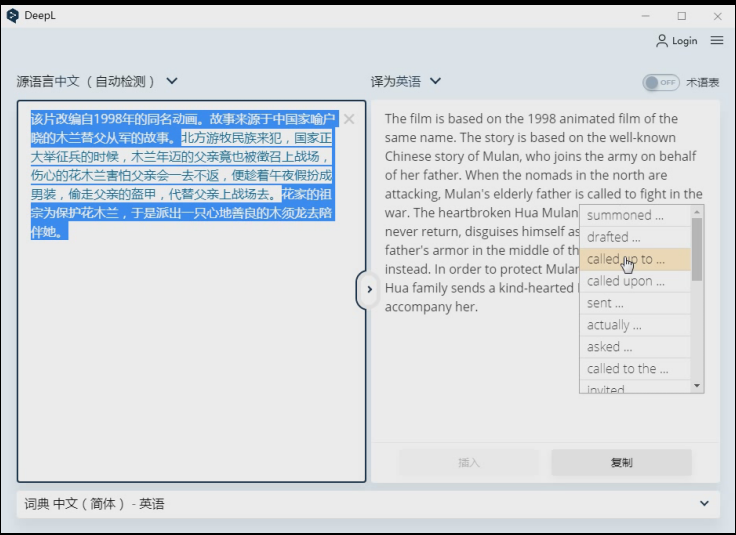
Task: Click inside the Chinese source text box
Action: point(192,291)
